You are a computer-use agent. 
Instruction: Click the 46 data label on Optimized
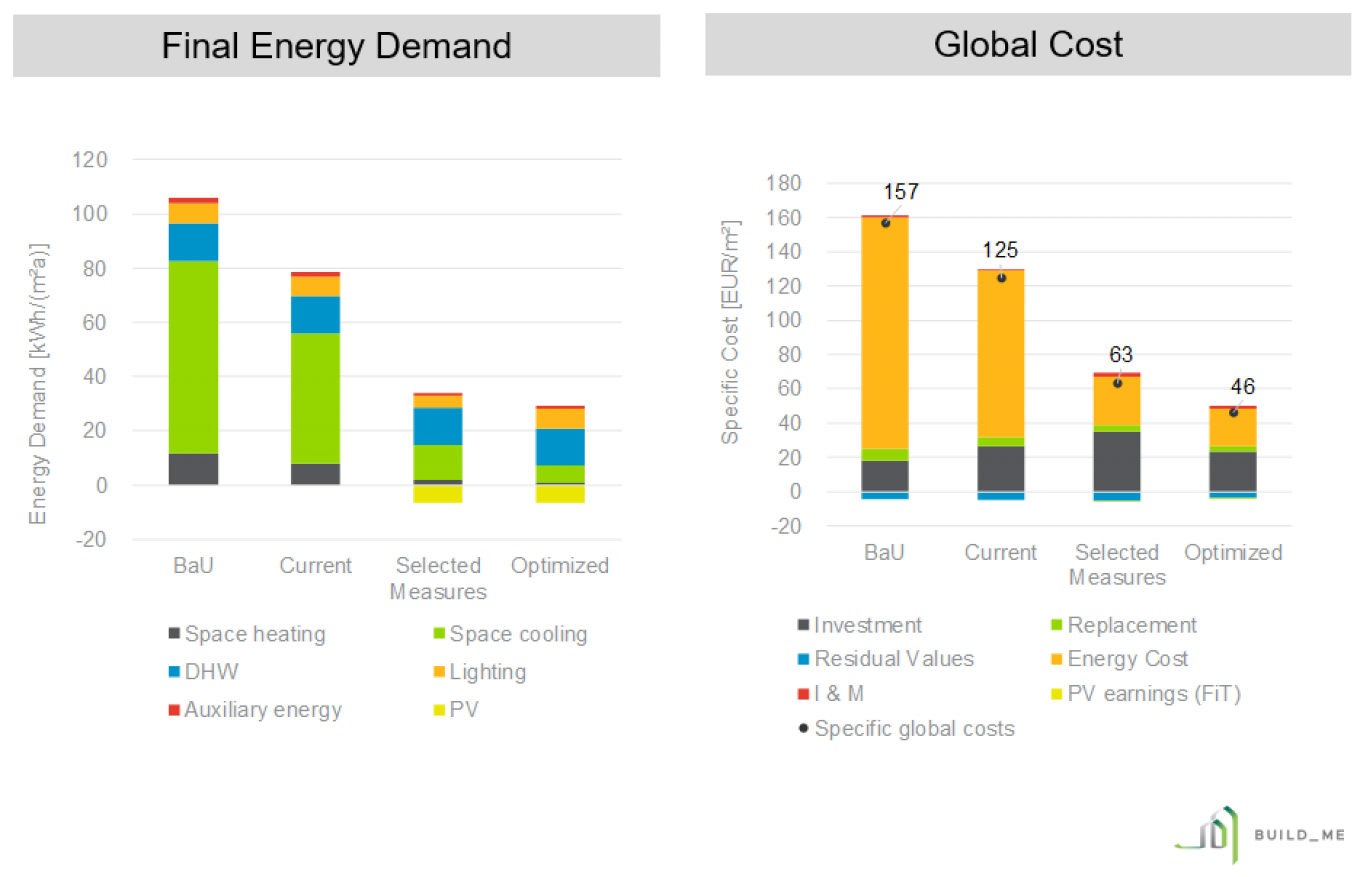click(x=1243, y=386)
